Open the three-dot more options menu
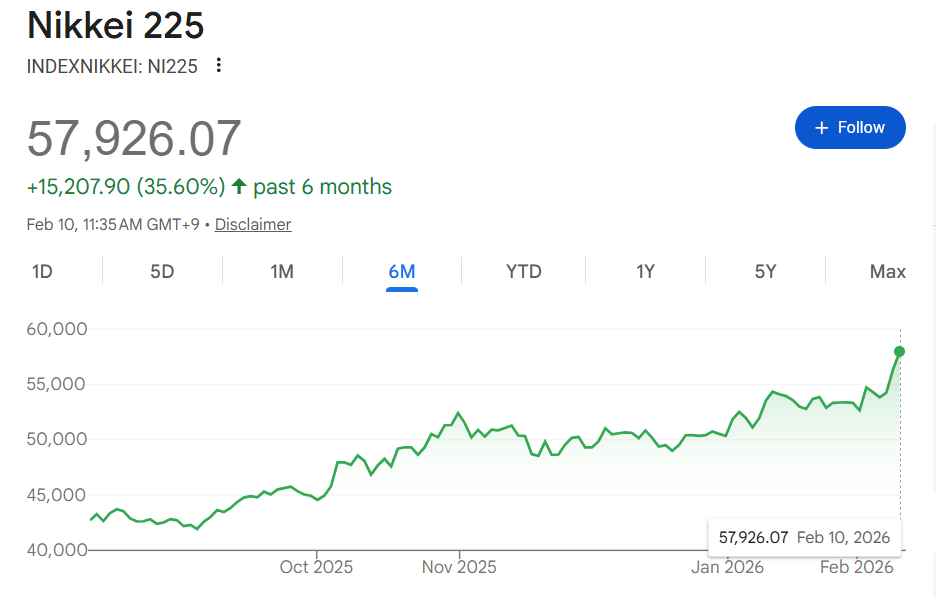Viewport: 936px width, 597px height. [x=219, y=65]
